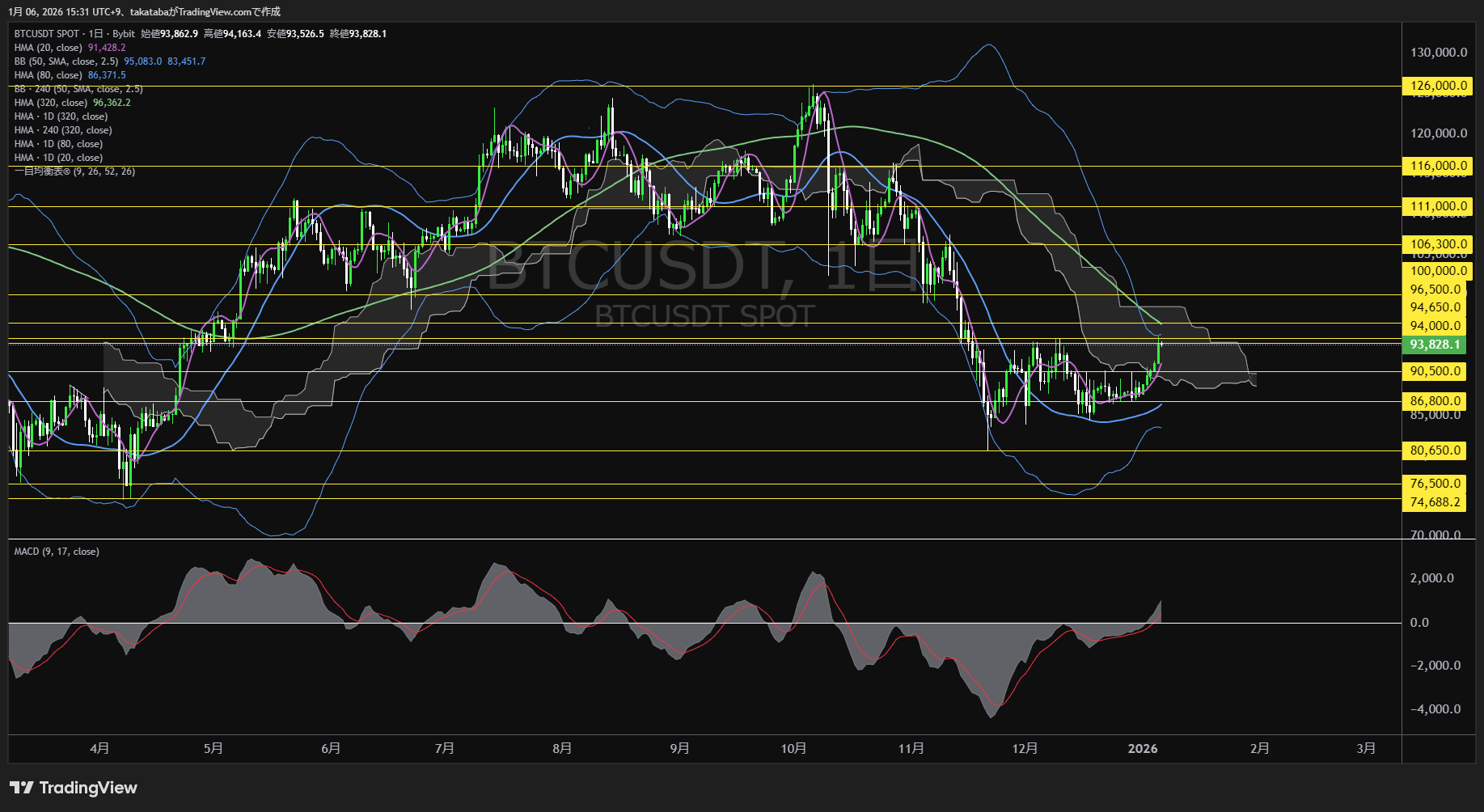Click the 116,000.0 yellow price label

(1438, 166)
